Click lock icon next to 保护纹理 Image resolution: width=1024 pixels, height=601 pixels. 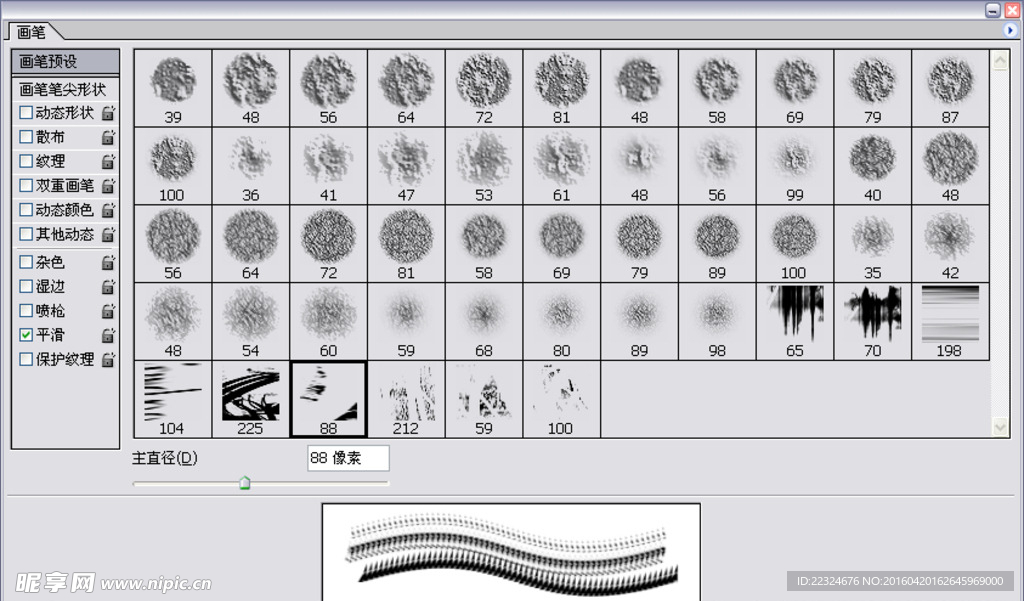108,359
